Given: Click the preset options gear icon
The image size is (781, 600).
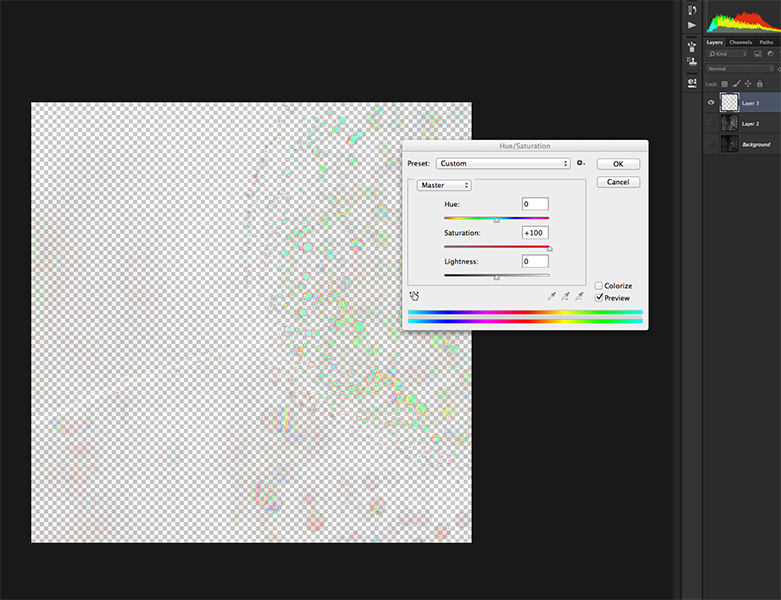Looking at the screenshot, I should pyautogui.click(x=580, y=163).
